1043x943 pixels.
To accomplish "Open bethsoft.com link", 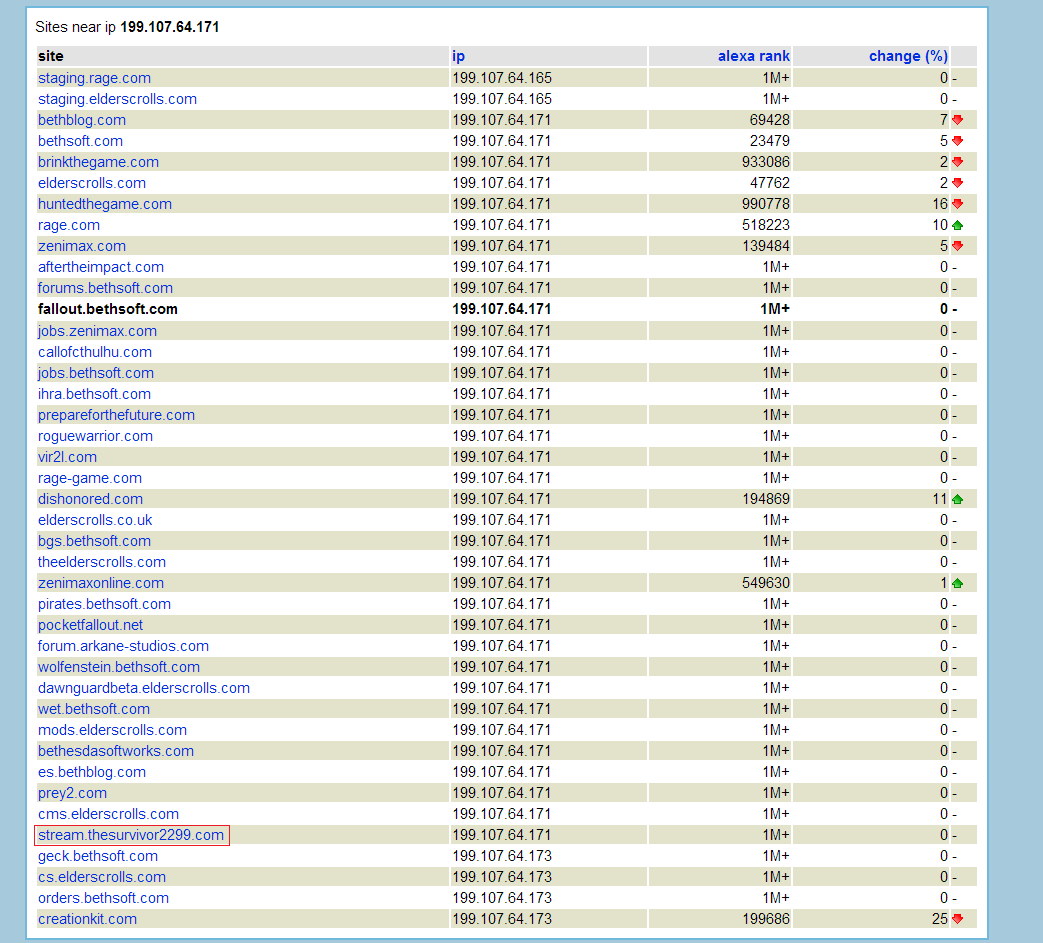I will pos(80,141).
